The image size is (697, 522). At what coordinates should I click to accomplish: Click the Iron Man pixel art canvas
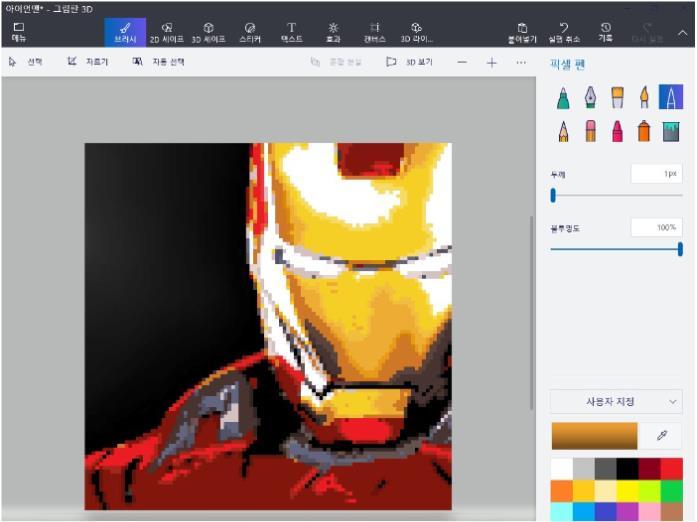click(x=268, y=326)
